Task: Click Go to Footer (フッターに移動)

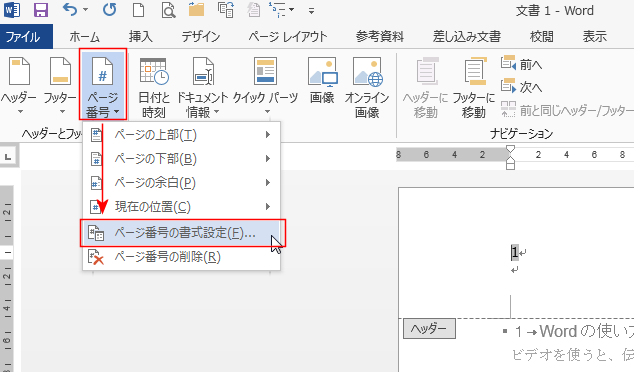Action: pos(474,87)
